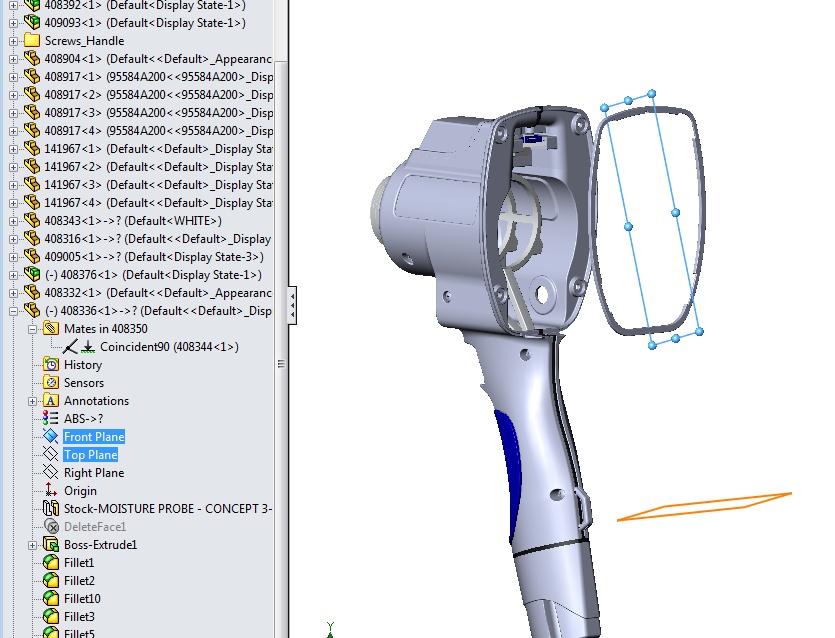Select the Front Plane item

94,437
